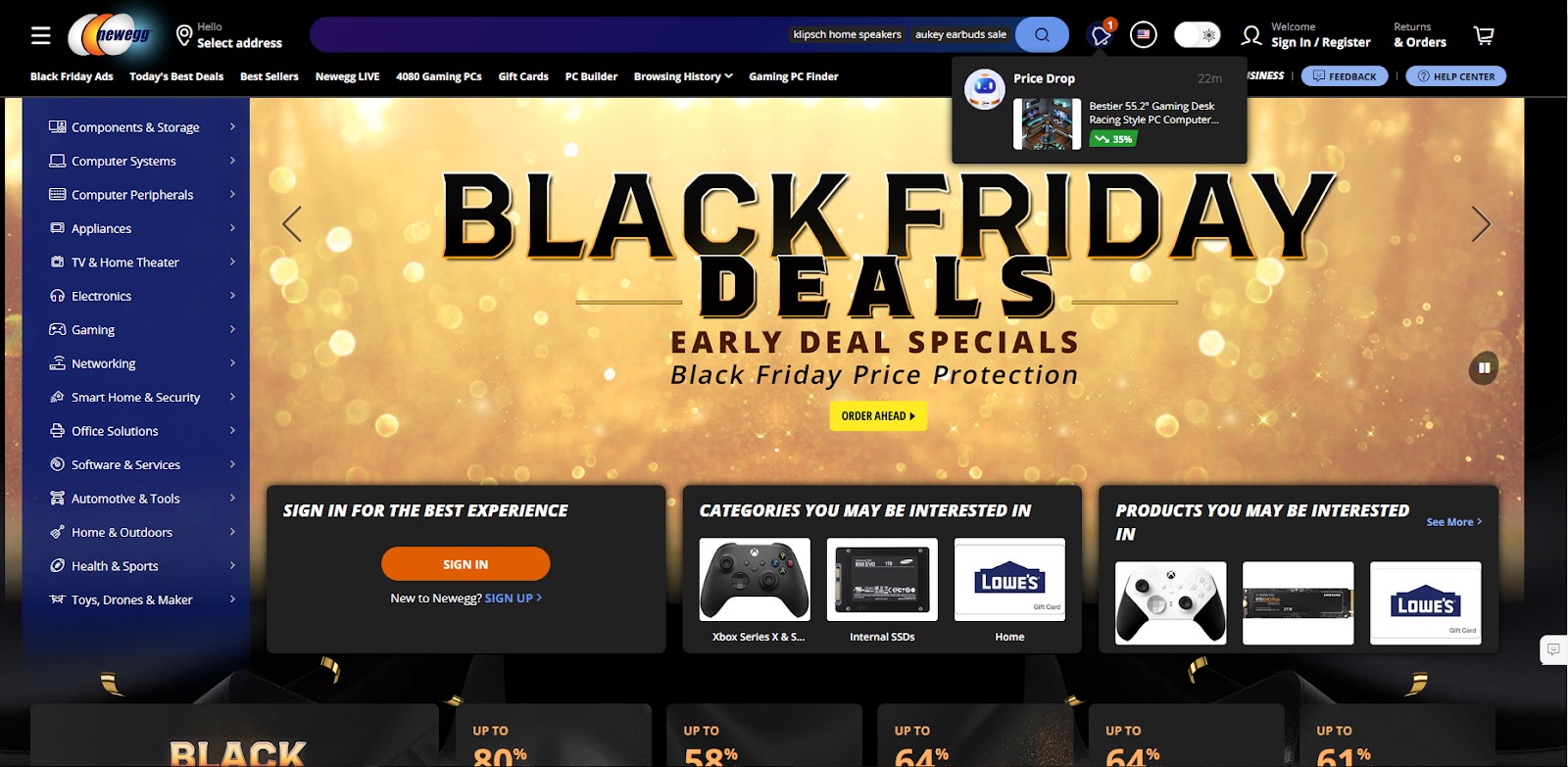Image resolution: width=1568 pixels, height=767 pixels.
Task: Pause the banner carousel
Action: [1484, 368]
